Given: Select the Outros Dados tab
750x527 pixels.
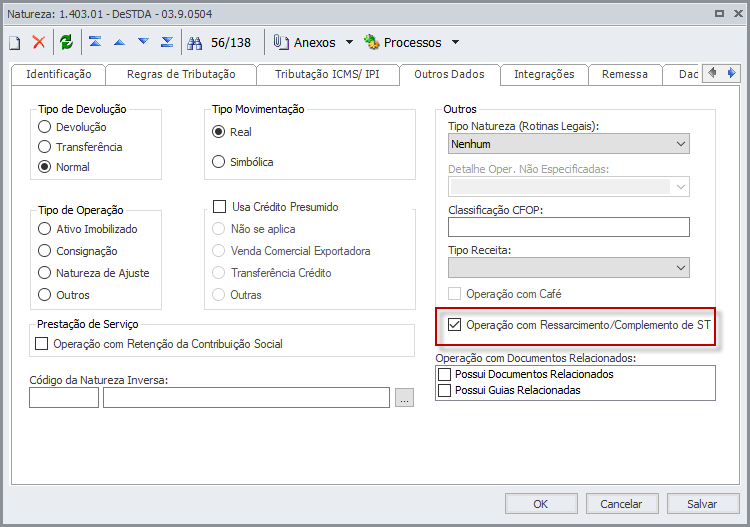Looking at the screenshot, I should tap(450, 75).
